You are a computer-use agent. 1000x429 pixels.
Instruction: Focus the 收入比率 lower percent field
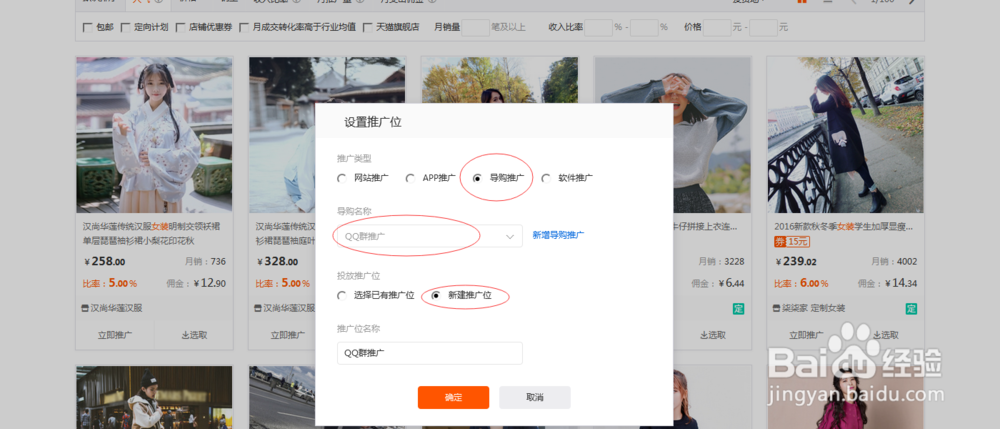click(x=598, y=27)
